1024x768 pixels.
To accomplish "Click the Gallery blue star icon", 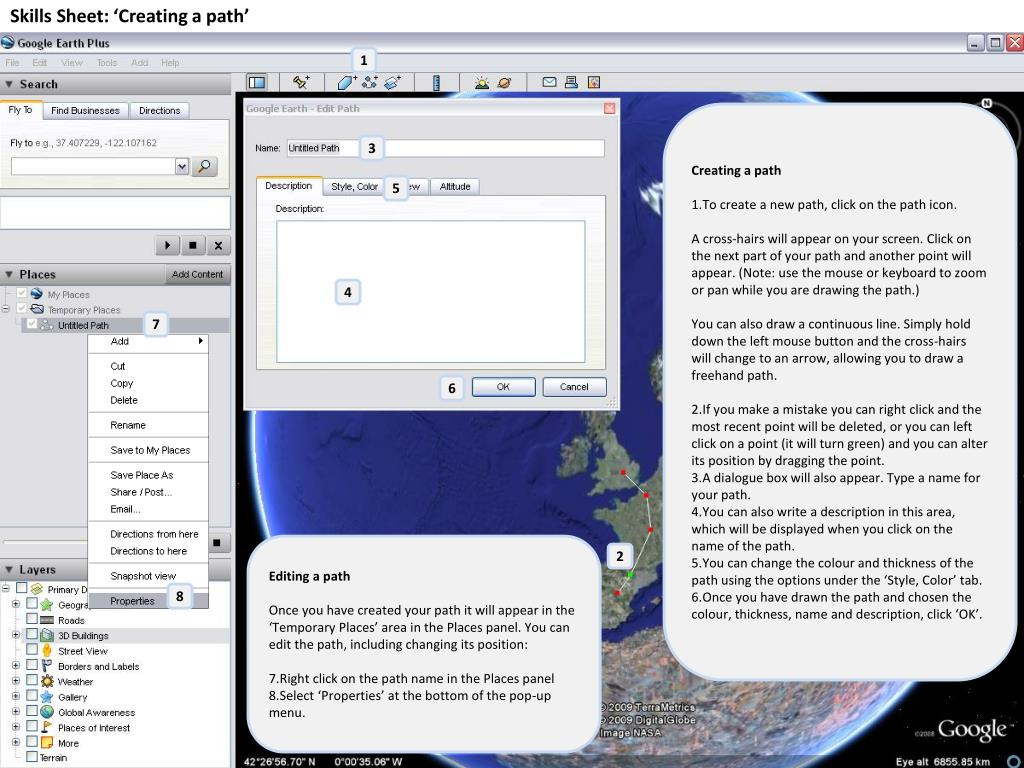I will pos(47,697).
